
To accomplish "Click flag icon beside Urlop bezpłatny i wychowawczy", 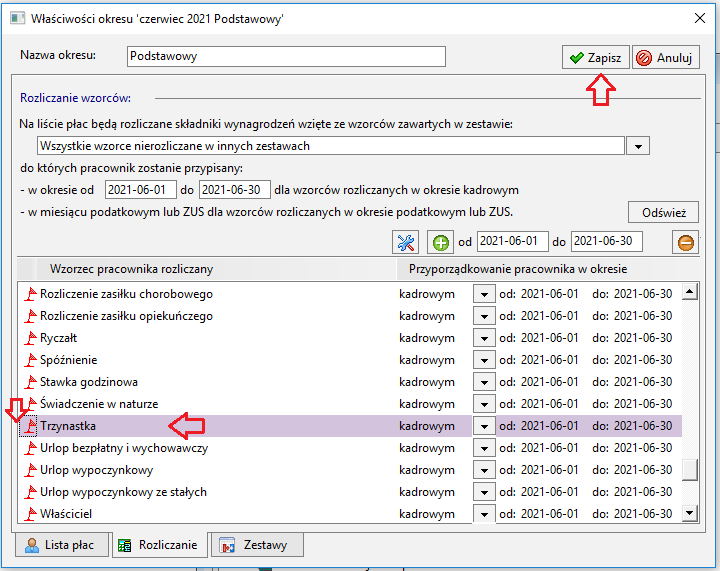I will click(30, 448).
